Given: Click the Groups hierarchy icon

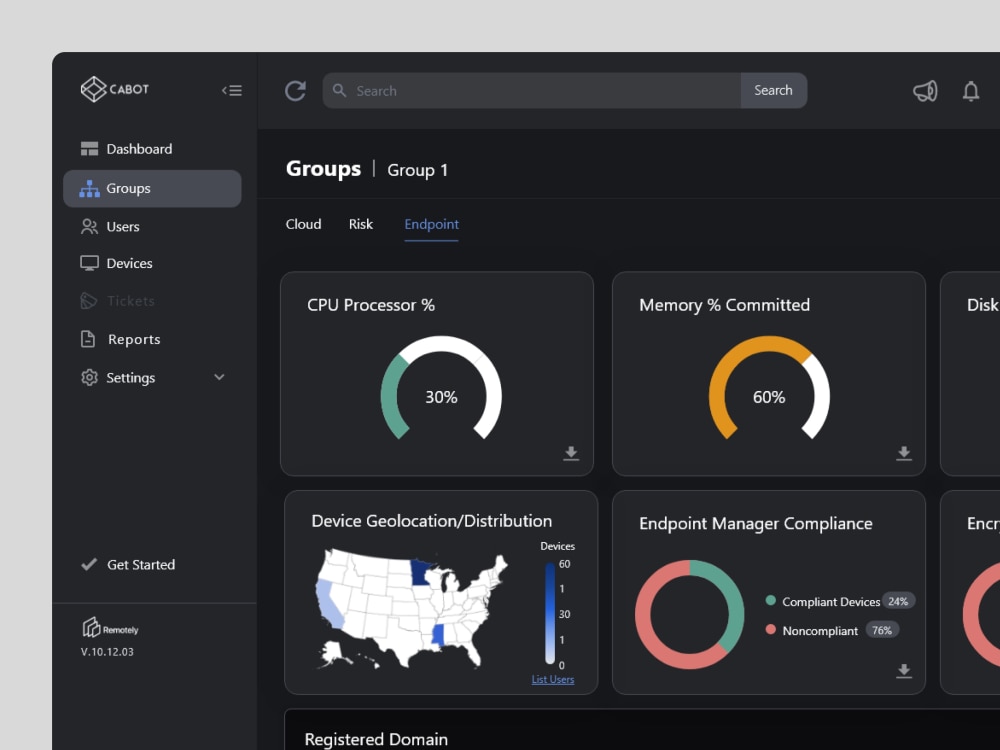Looking at the screenshot, I should coord(89,188).
